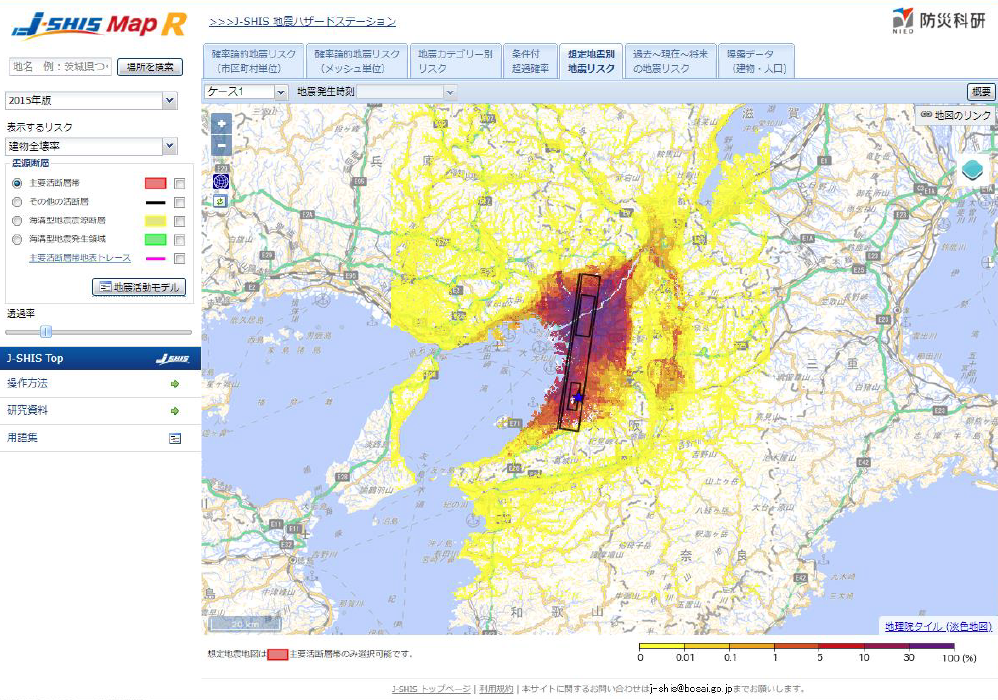Zoom in on the map with plus button
This screenshot has height=700, width=998.
point(221,124)
